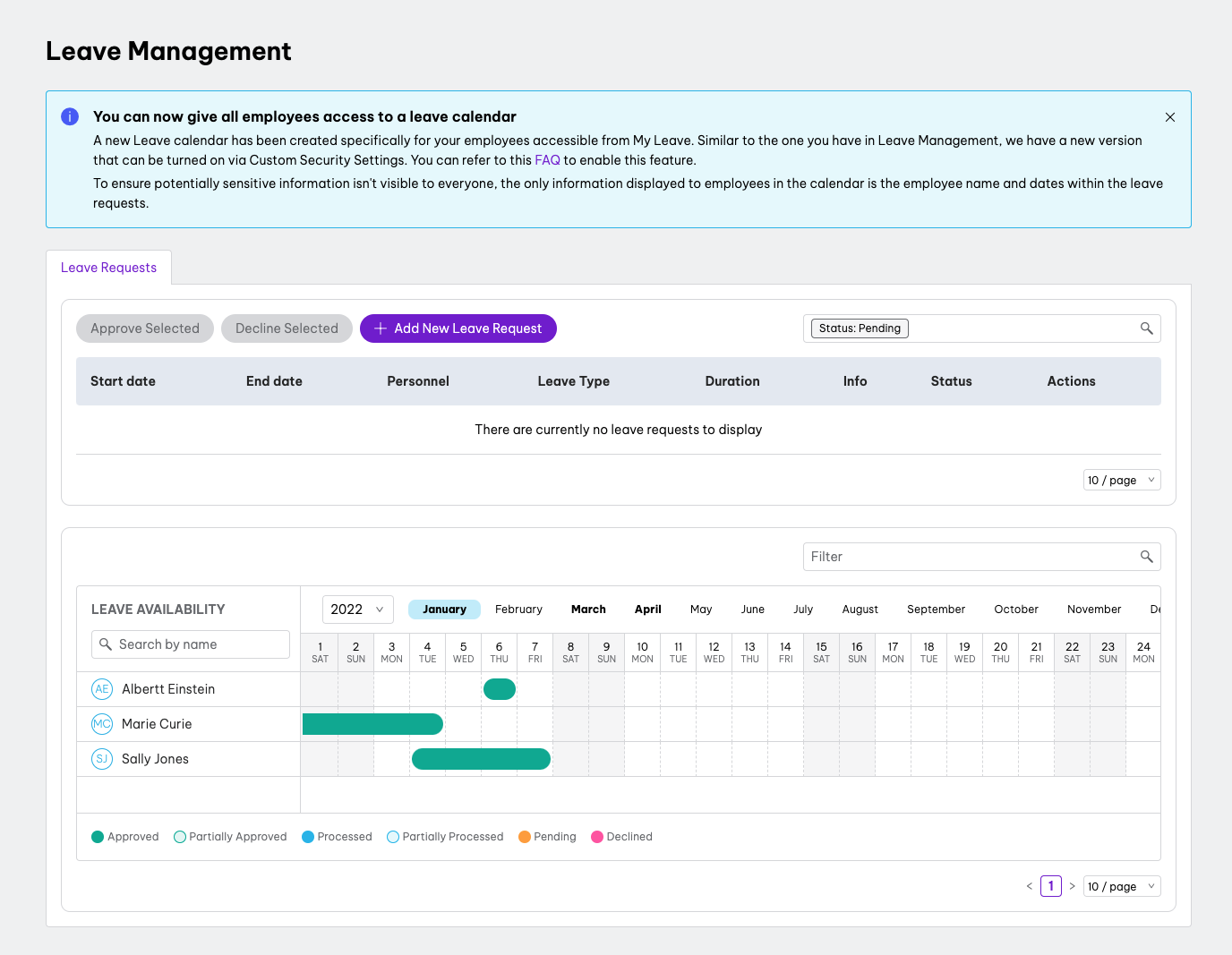The width and height of the screenshot is (1232, 955).
Task: Click Sally Jones's SJ avatar icon
Action: click(x=102, y=759)
